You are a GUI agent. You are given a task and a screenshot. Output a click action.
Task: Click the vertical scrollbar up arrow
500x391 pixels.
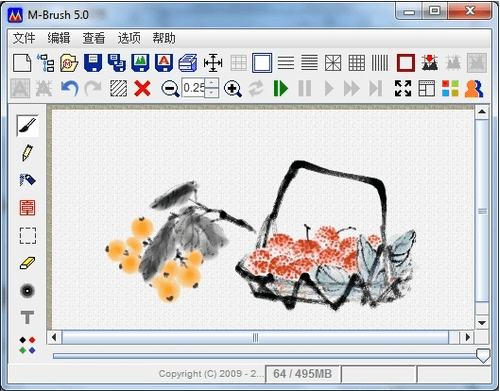[x=482, y=112]
